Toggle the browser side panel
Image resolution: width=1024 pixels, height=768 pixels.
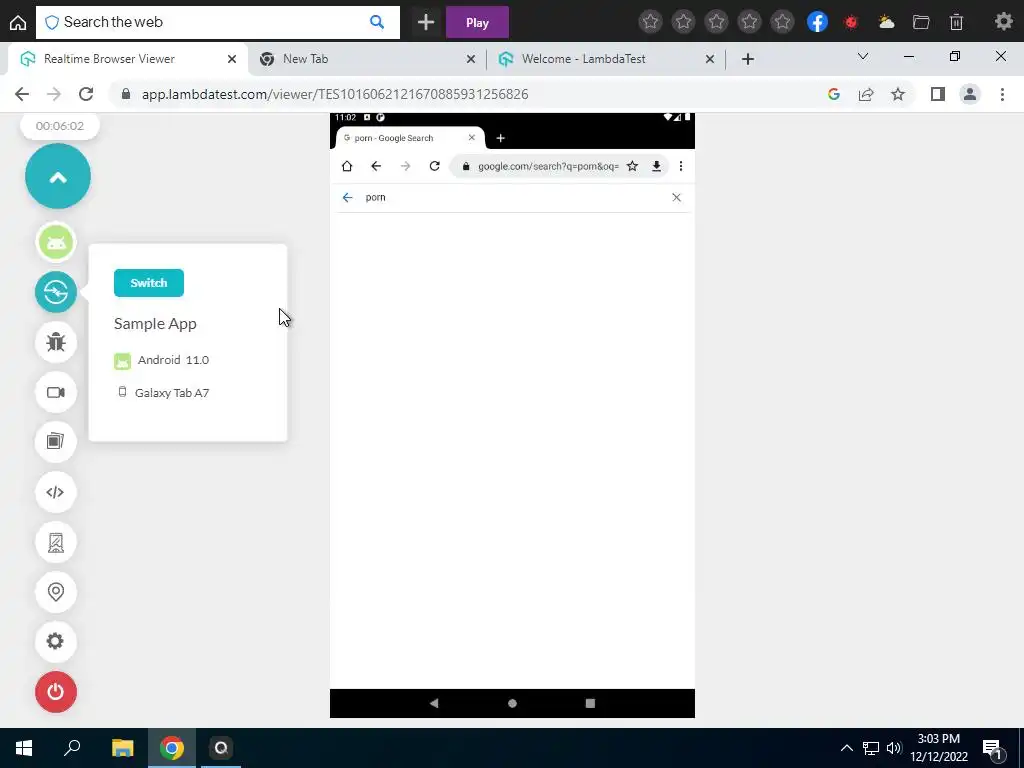click(938, 94)
